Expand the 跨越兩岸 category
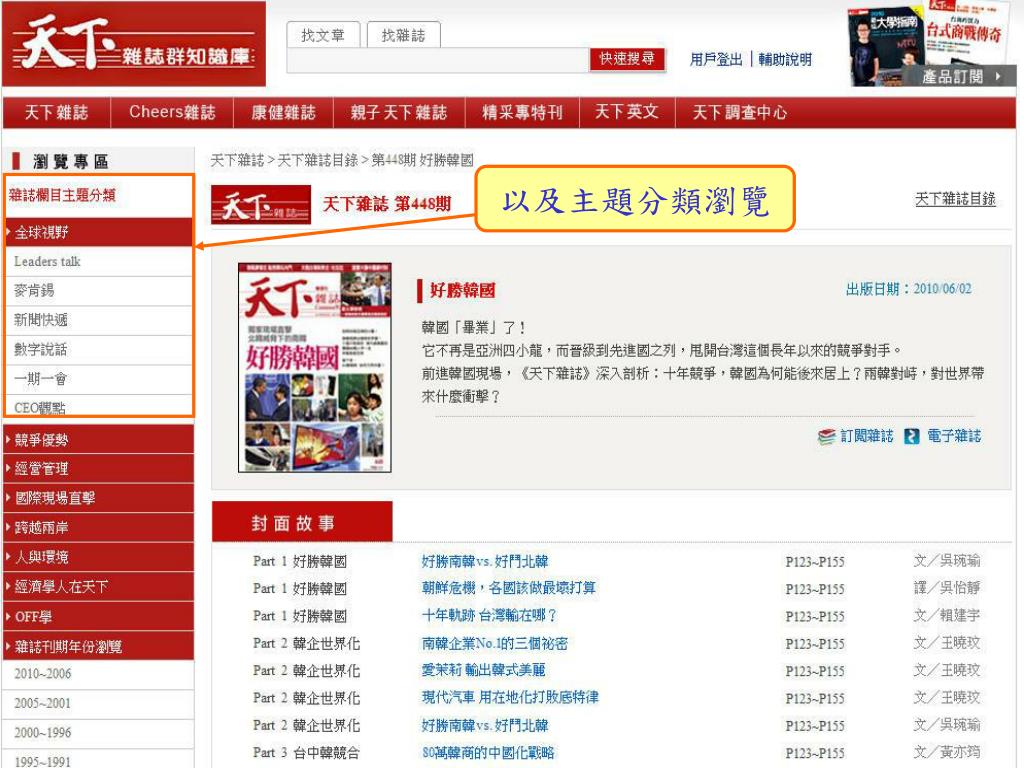Viewport: 1024px width, 768px height. [99, 527]
